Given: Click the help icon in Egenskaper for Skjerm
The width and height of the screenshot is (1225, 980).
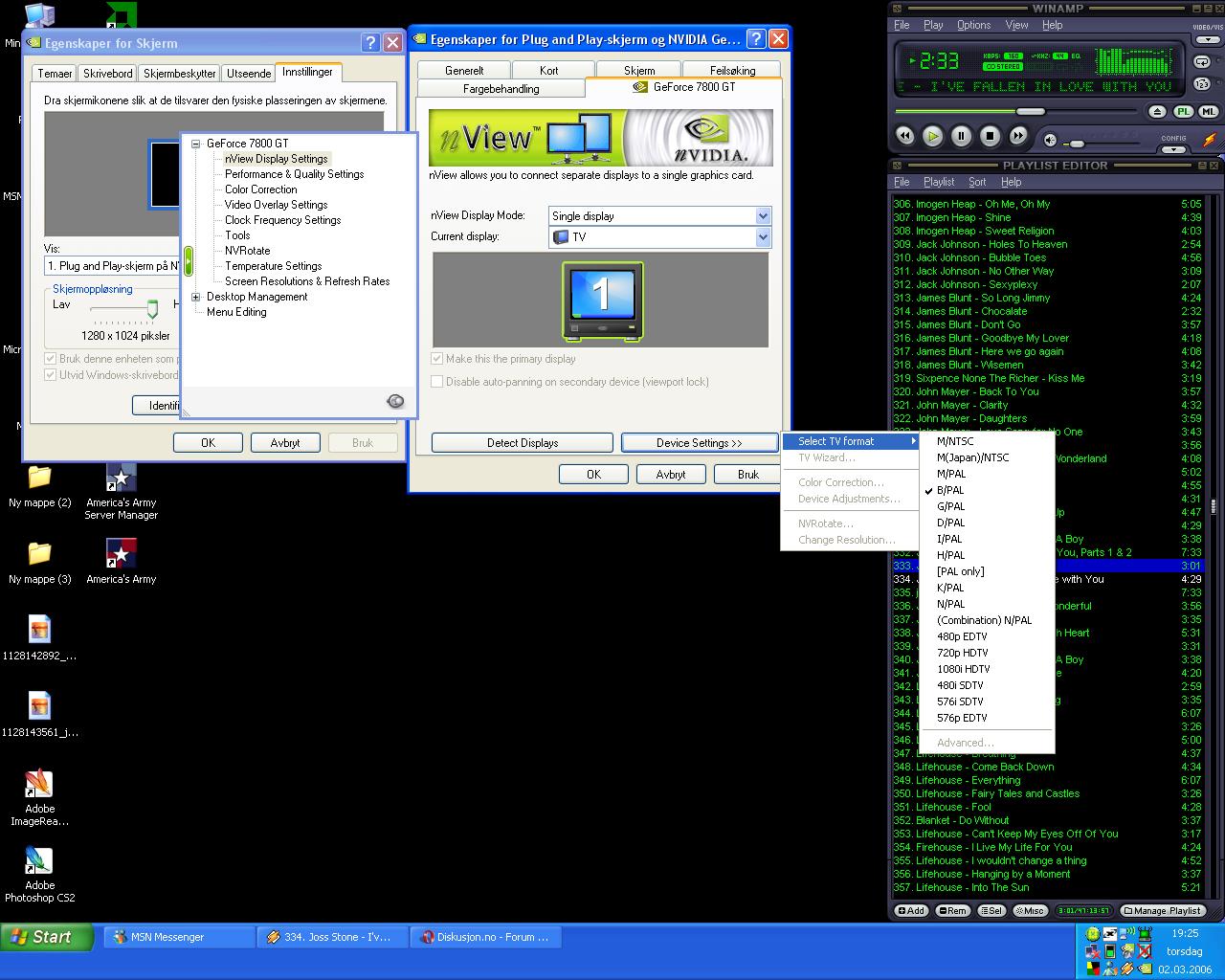Looking at the screenshot, I should pyautogui.click(x=371, y=42).
